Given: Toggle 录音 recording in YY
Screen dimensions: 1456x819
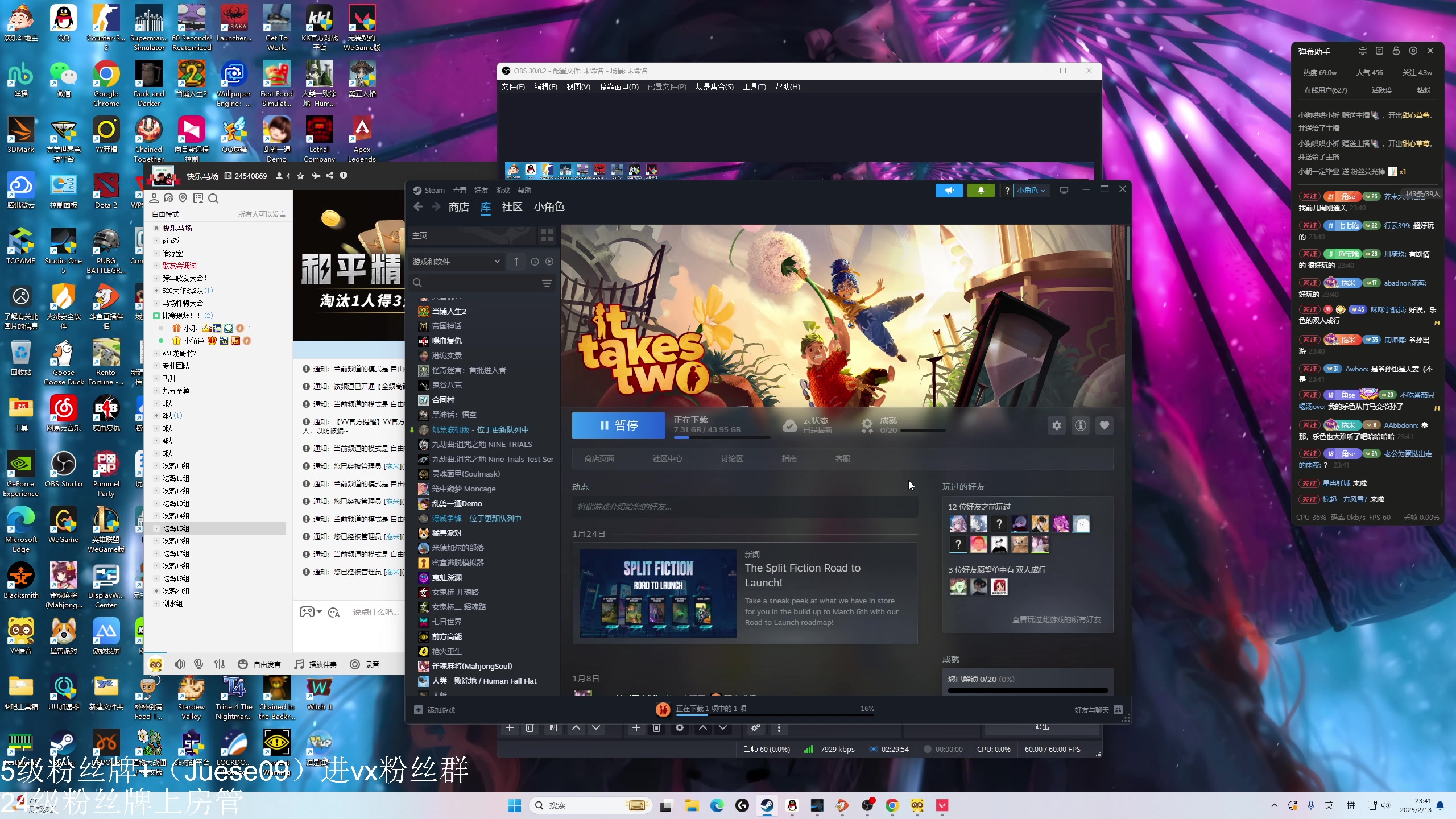Looking at the screenshot, I should point(365,664).
